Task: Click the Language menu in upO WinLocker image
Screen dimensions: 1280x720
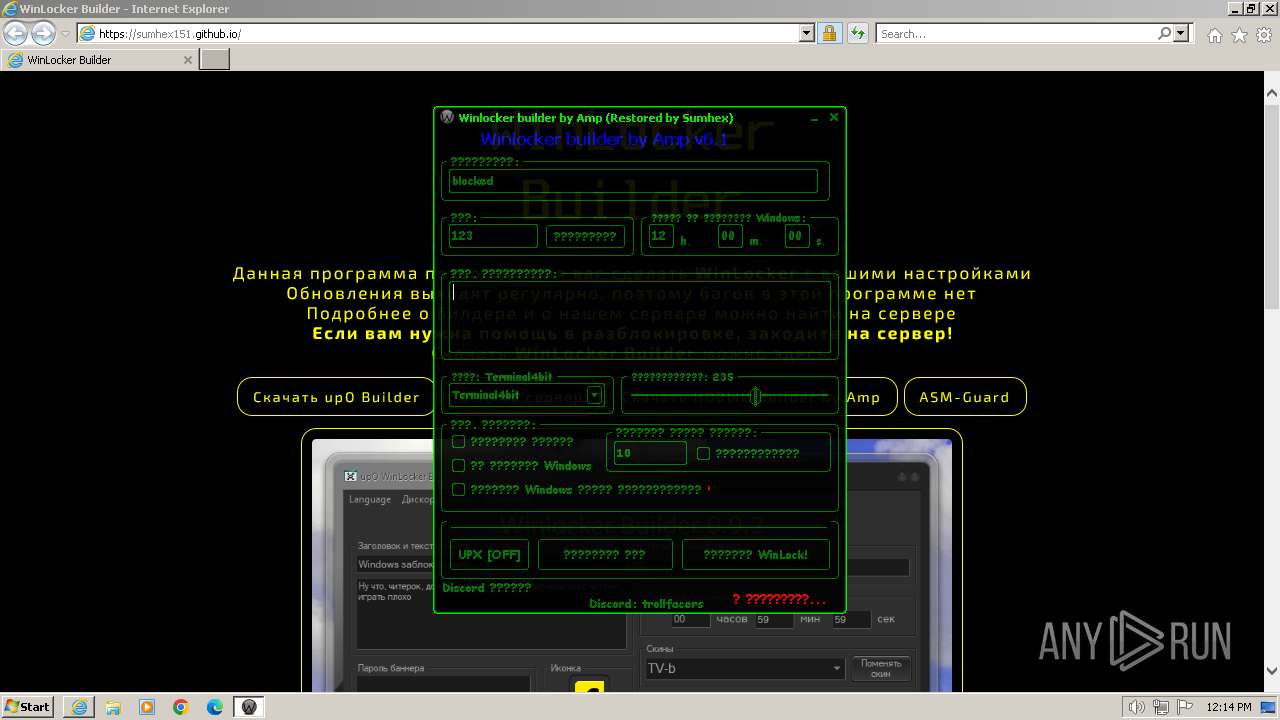Action: 370,499
